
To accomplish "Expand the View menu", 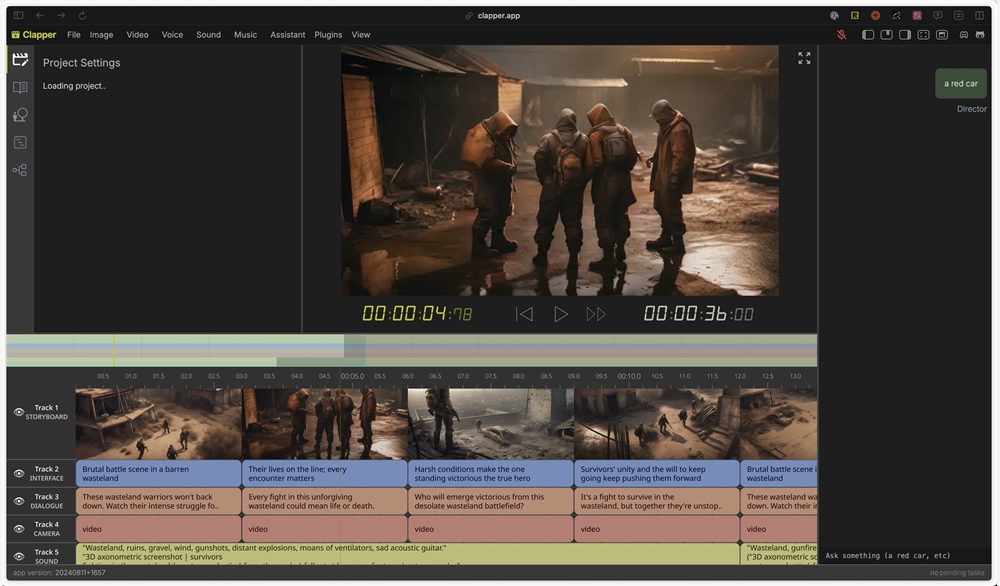I will (361, 35).
